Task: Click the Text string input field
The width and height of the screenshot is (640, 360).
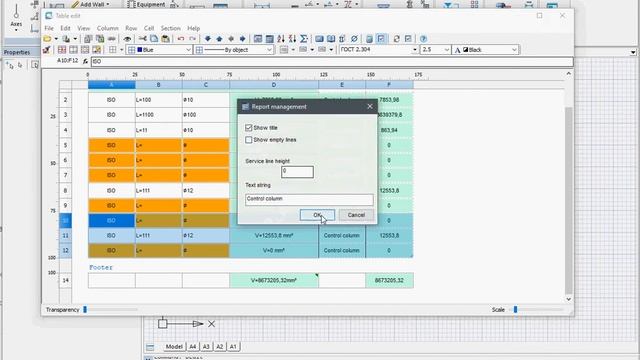Action: [309, 199]
